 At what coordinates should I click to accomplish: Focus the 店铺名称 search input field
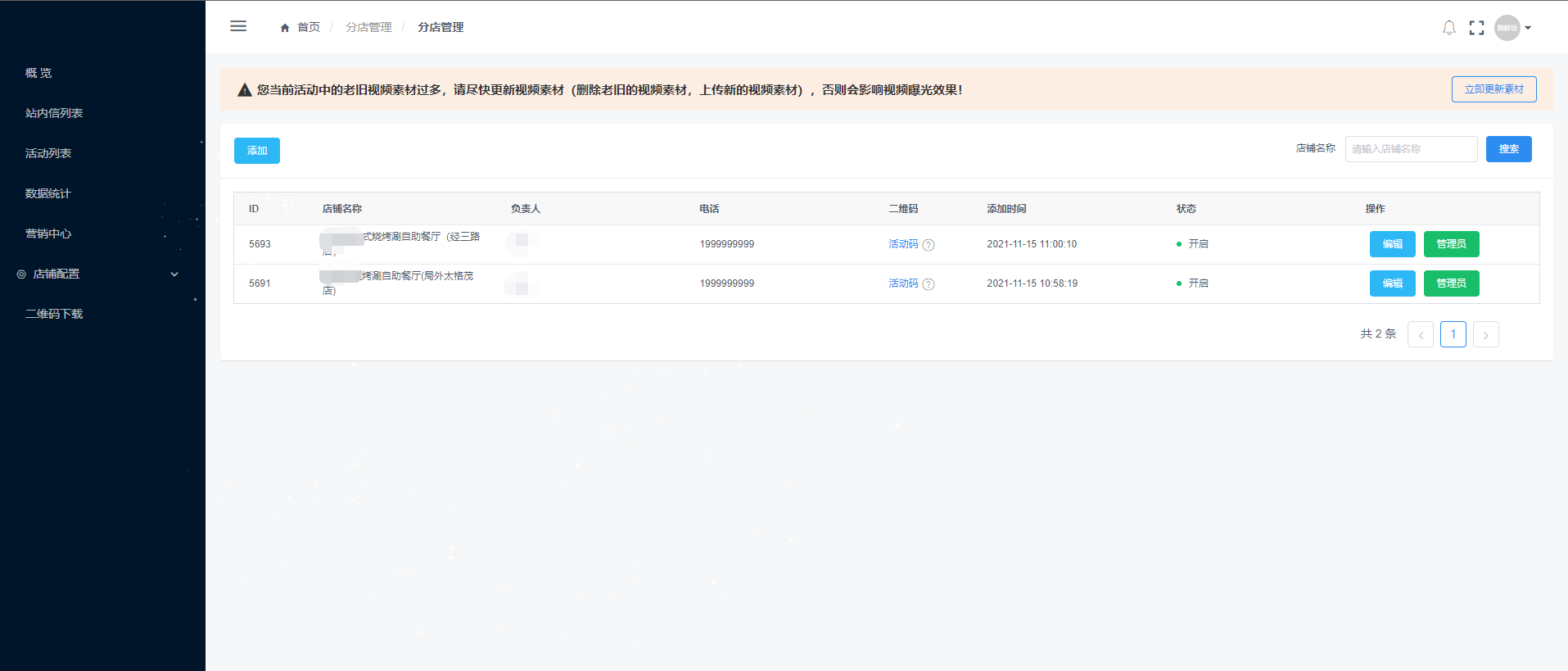click(x=1411, y=149)
